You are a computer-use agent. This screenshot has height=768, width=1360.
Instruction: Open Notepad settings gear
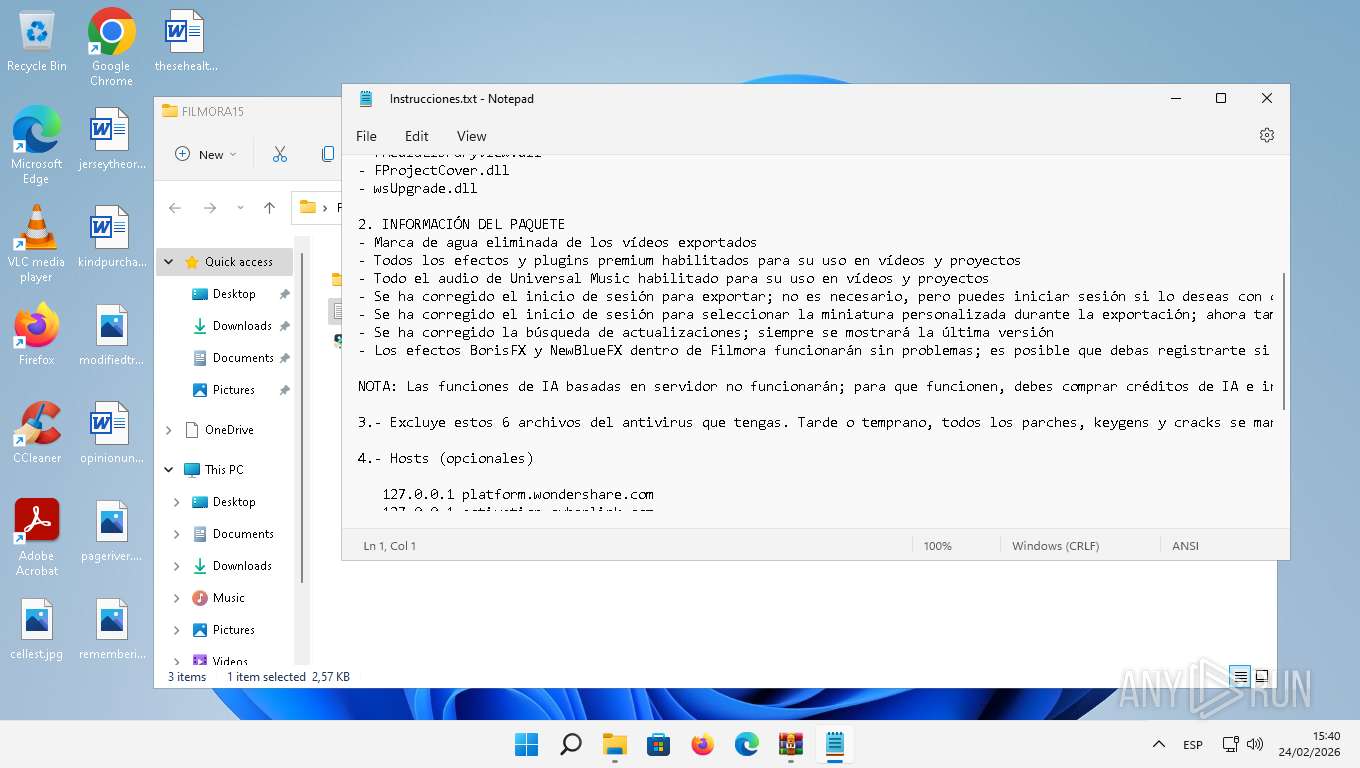1267,135
